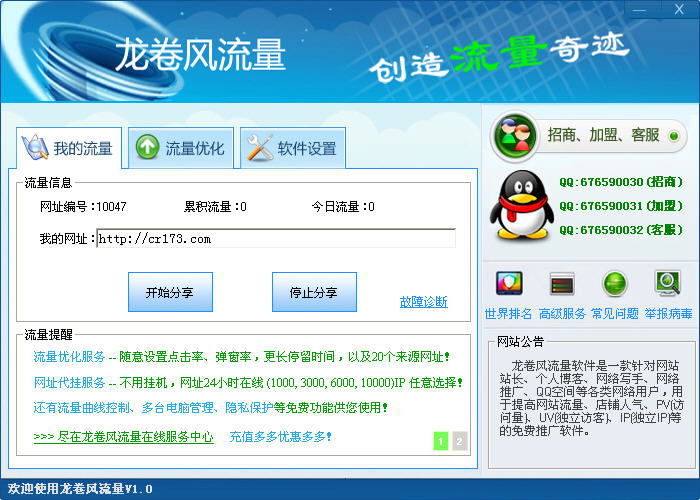Open the 我的流量 tab
This screenshot has height=500, width=700.
pos(69,148)
